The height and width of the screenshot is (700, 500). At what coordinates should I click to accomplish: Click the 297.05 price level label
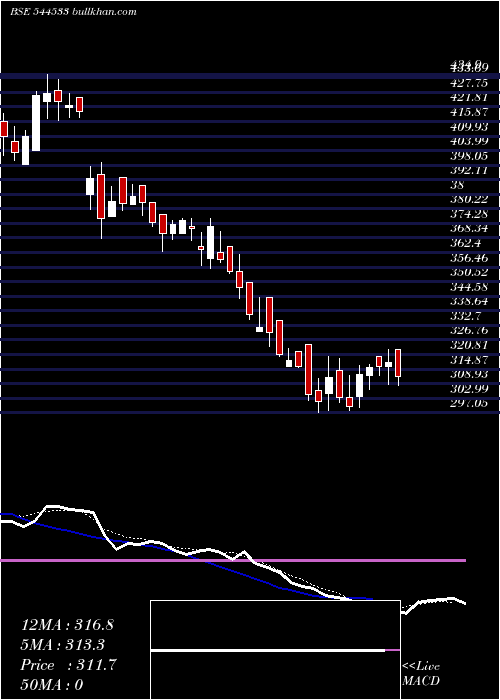[470, 403]
